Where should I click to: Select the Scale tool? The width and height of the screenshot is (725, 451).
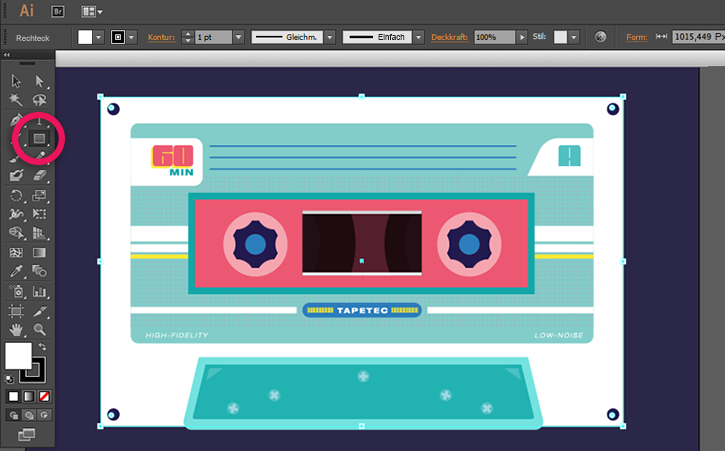click(39, 195)
